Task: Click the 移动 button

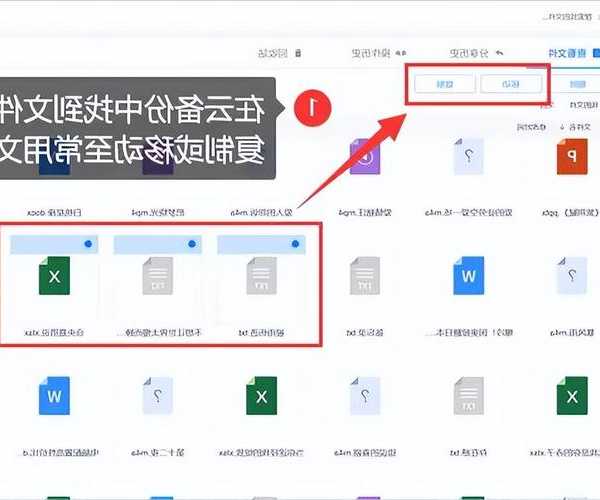Action: tap(511, 84)
